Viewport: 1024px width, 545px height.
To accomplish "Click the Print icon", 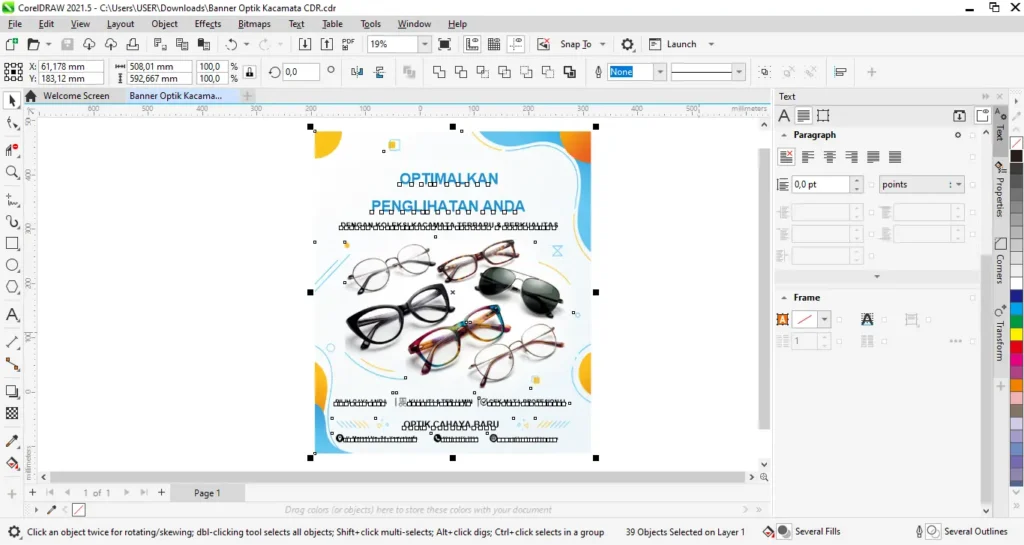I will tap(133, 44).
